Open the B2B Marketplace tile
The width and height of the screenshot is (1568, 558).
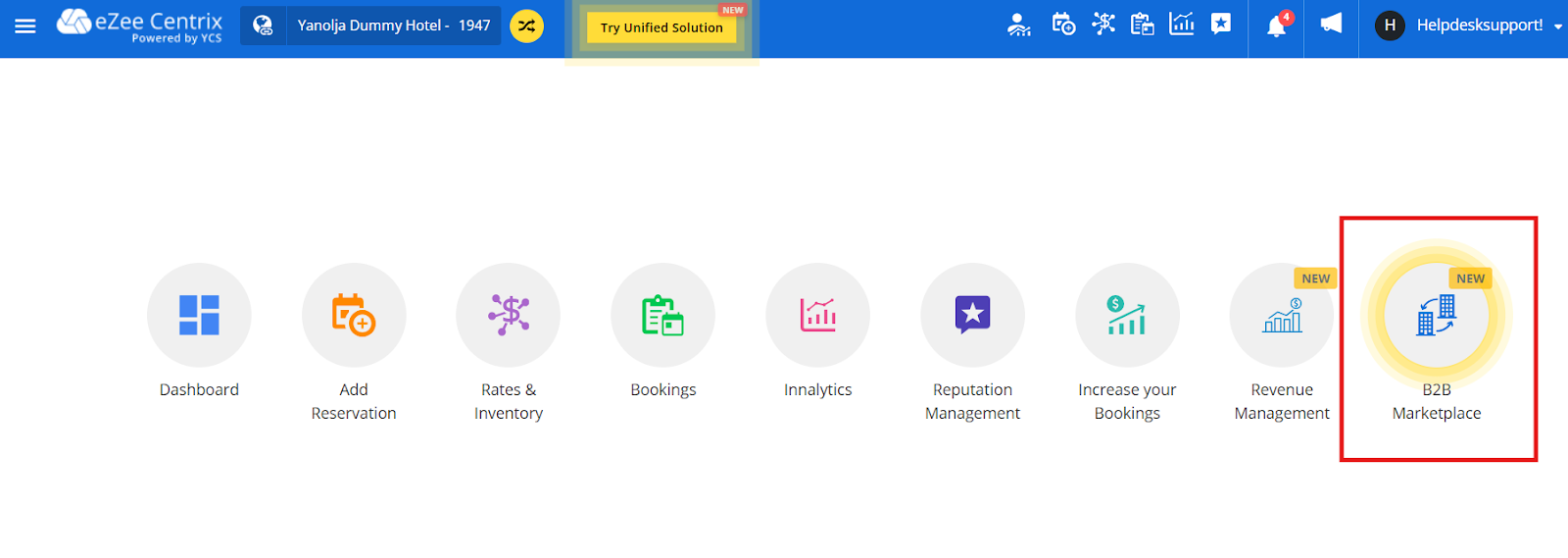1437,315
